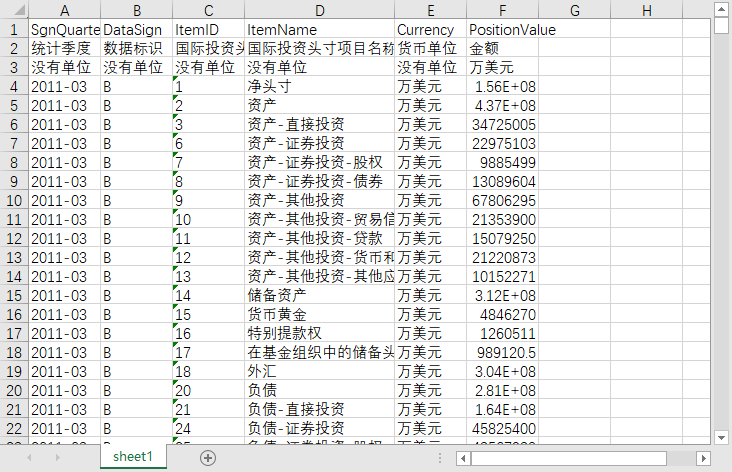
Task: Click the tab bar split handle dots
Action: click(440, 458)
